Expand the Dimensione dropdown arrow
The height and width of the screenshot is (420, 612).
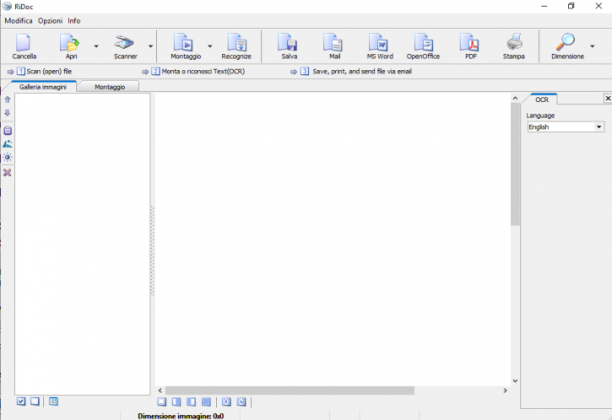[x=592, y=46]
